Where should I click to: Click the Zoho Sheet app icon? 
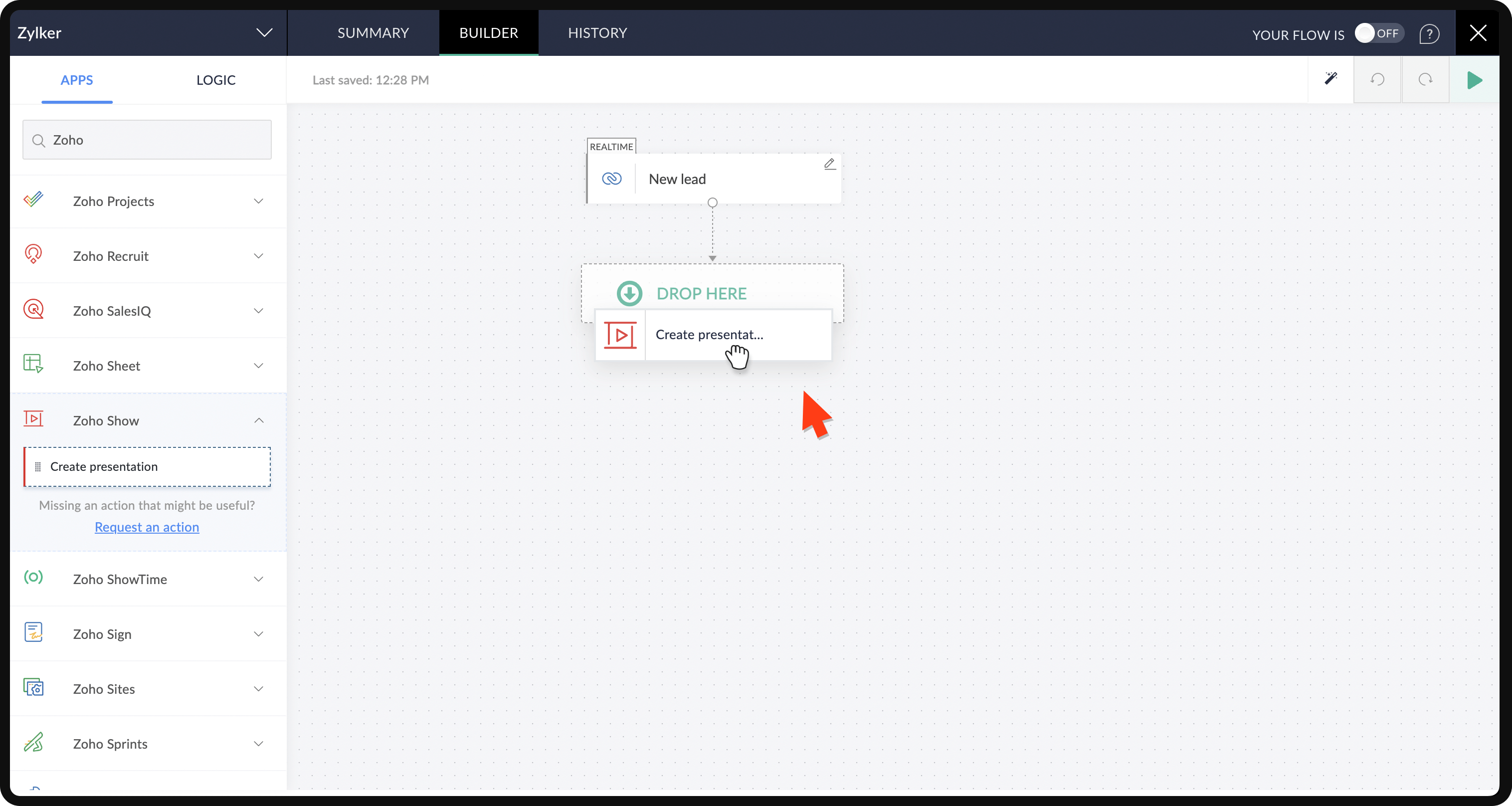tap(33, 364)
